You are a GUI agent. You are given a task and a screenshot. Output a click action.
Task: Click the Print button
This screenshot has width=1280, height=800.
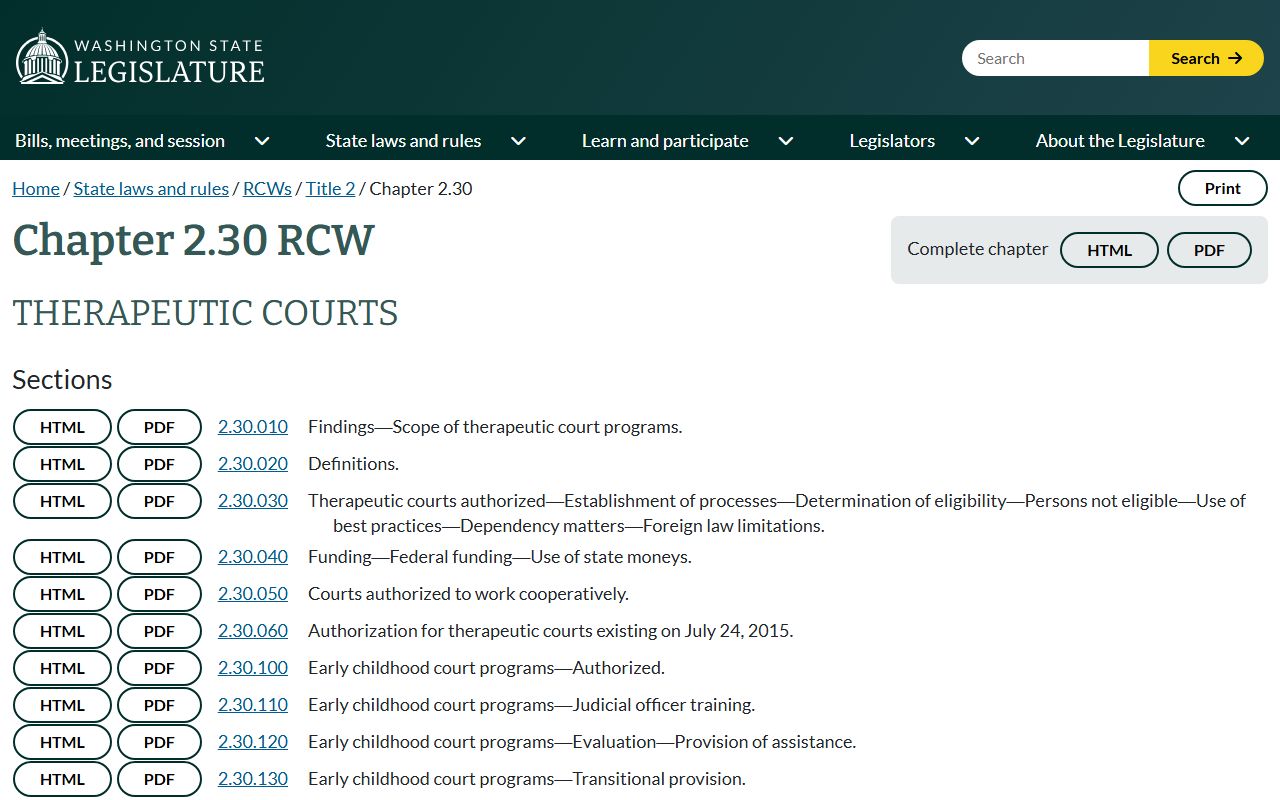coord(1222,188)
